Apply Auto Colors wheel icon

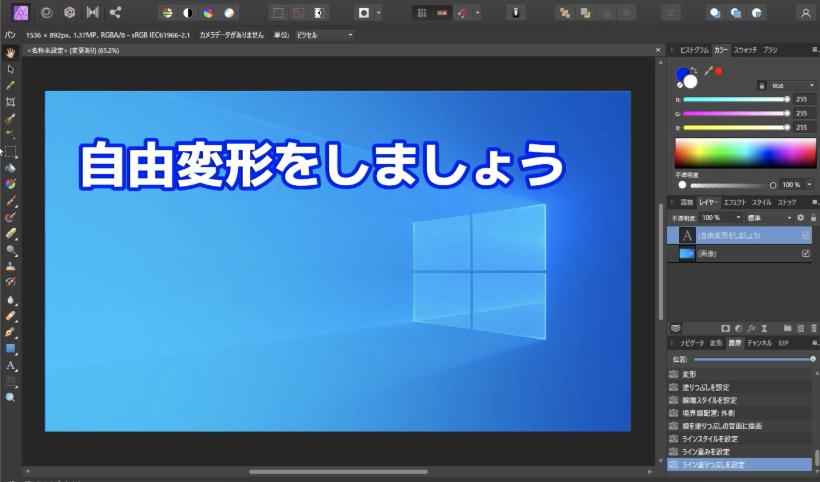point(208,13)
